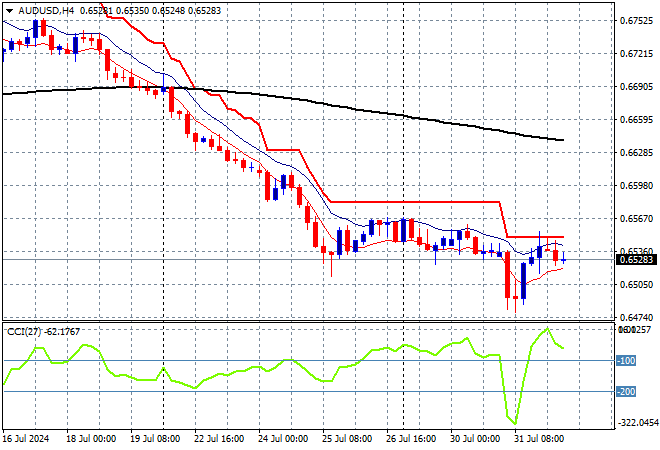This screenshot has height=450, width=660.
Task: Click the AUDUSD,H4 chart title text
Action: (x=46, y=11)
